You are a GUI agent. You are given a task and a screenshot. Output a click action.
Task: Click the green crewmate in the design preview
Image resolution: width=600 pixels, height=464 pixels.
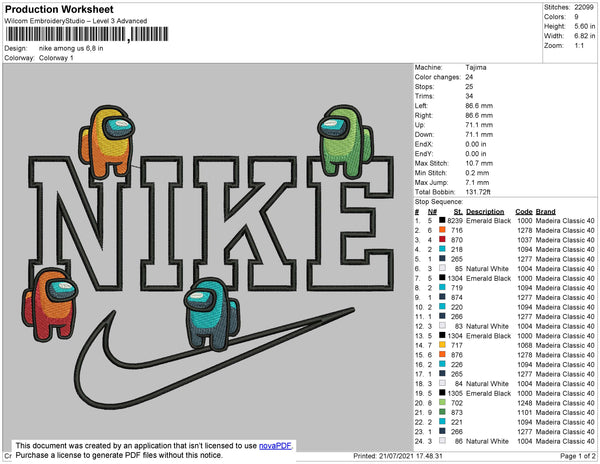346,142
